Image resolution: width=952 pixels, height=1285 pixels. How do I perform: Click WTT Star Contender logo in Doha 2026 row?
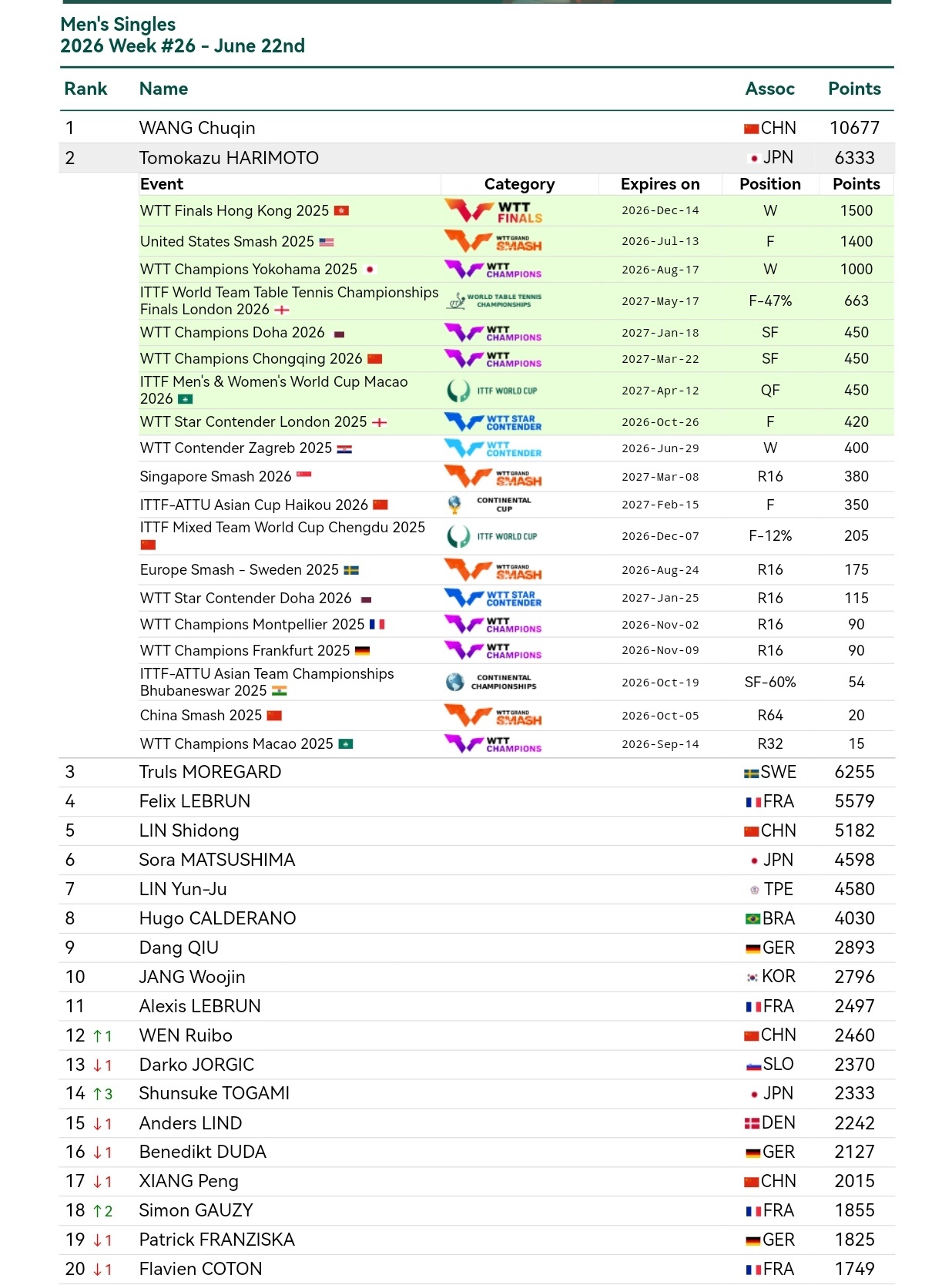point(494,598)
